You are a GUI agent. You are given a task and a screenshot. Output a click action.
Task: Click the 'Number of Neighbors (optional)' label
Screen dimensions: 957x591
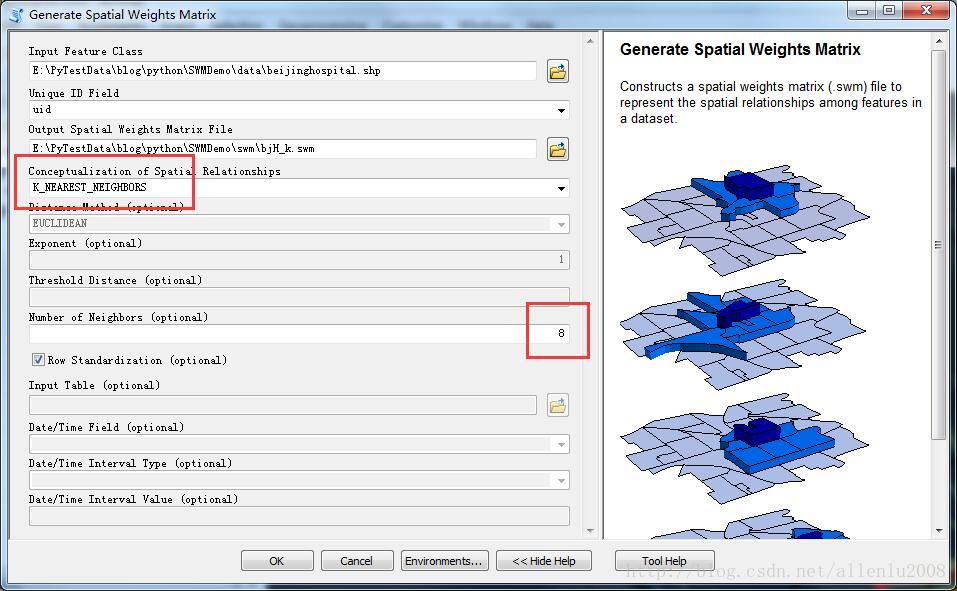[x=118, y=317]
